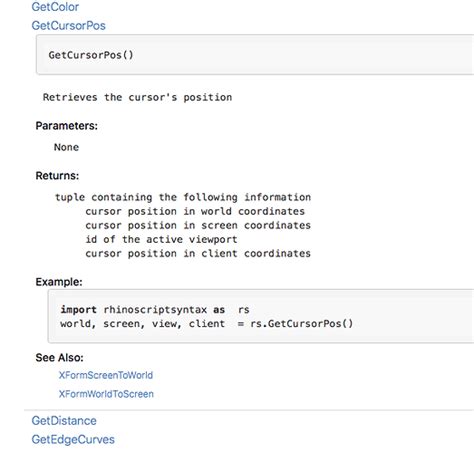Click the See Also heading
The width and height of the screenshot is (474, 452).
click(x=59, y=358)
